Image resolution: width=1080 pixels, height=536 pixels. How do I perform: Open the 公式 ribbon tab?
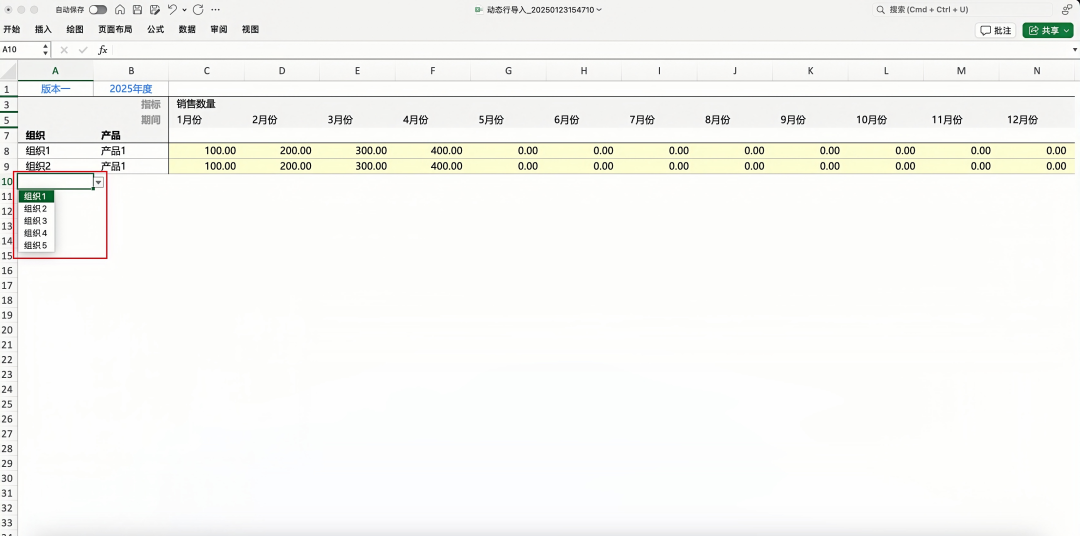click(155, 30)
